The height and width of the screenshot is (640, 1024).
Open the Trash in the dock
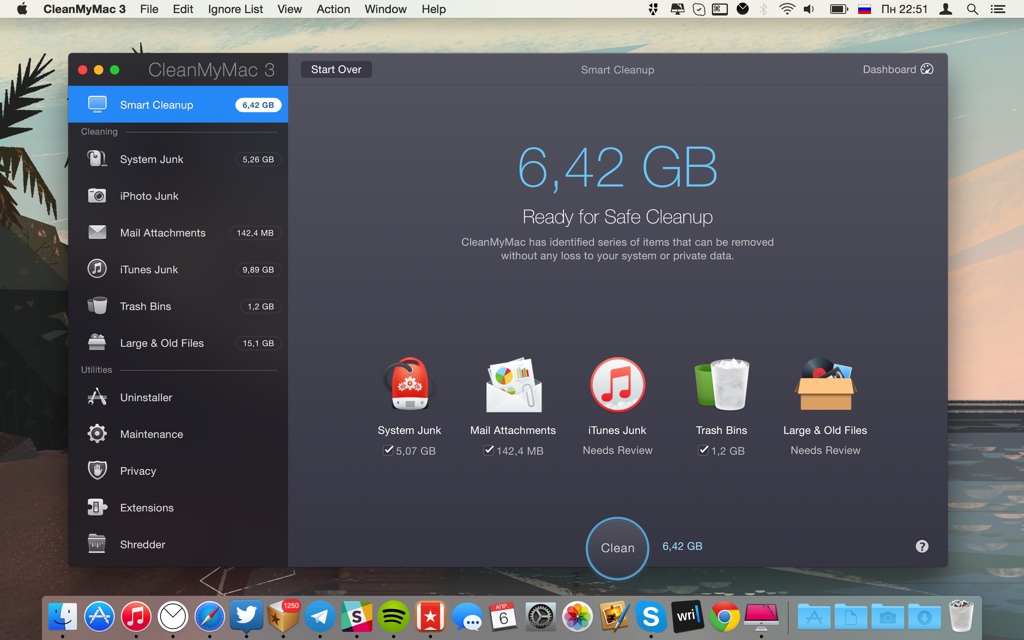click(961, 616)
